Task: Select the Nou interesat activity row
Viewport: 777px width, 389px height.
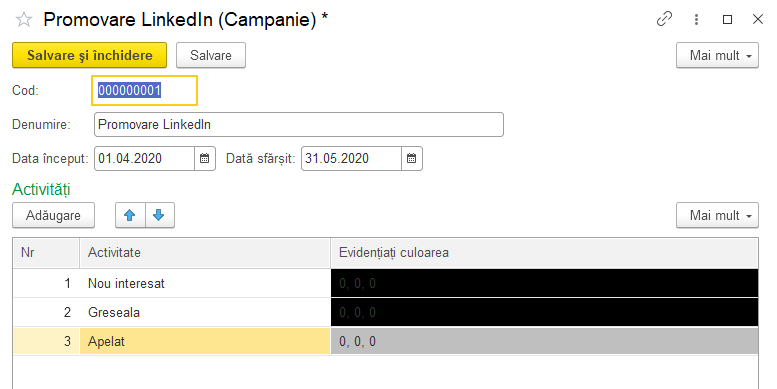Action: coord(386,283)
